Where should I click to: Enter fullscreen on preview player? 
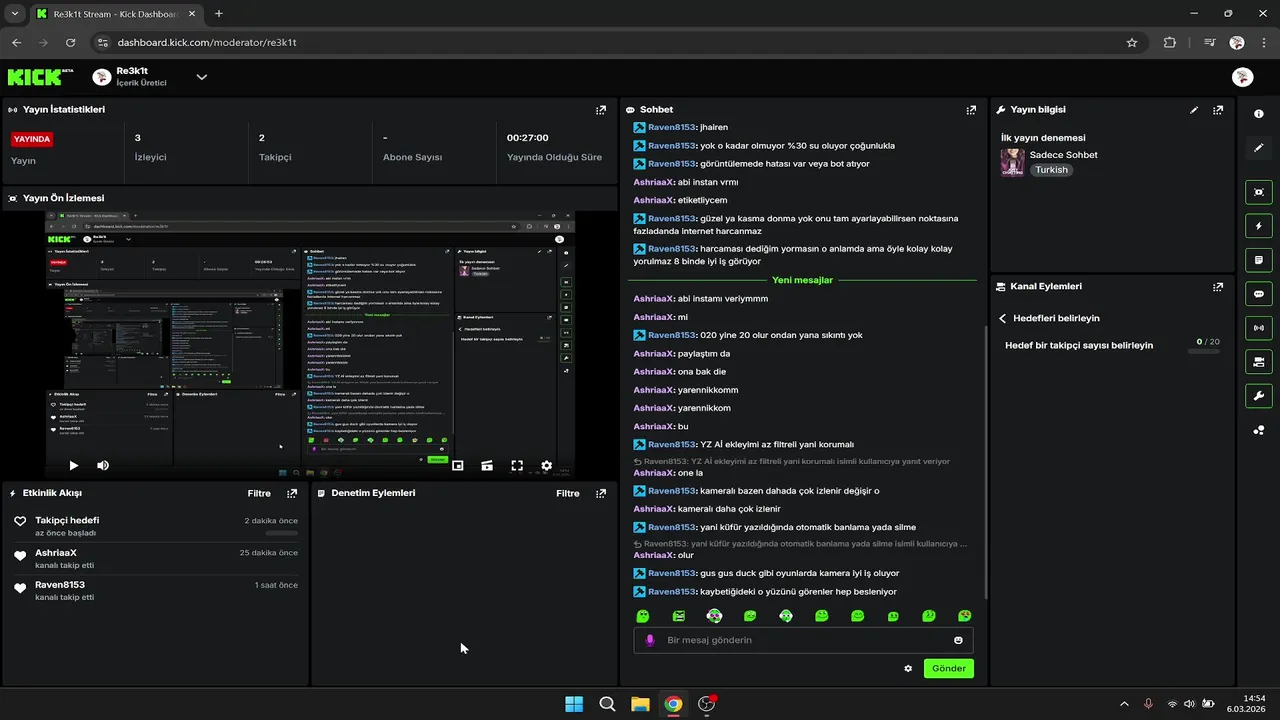point(517,465)
